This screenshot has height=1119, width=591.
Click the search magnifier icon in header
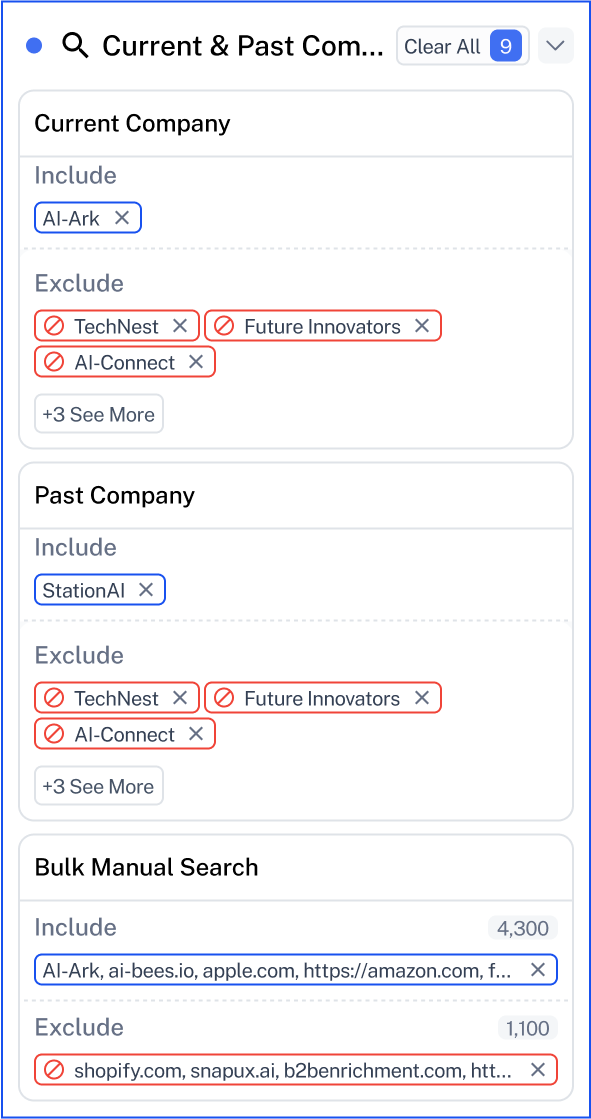(75, 46)
